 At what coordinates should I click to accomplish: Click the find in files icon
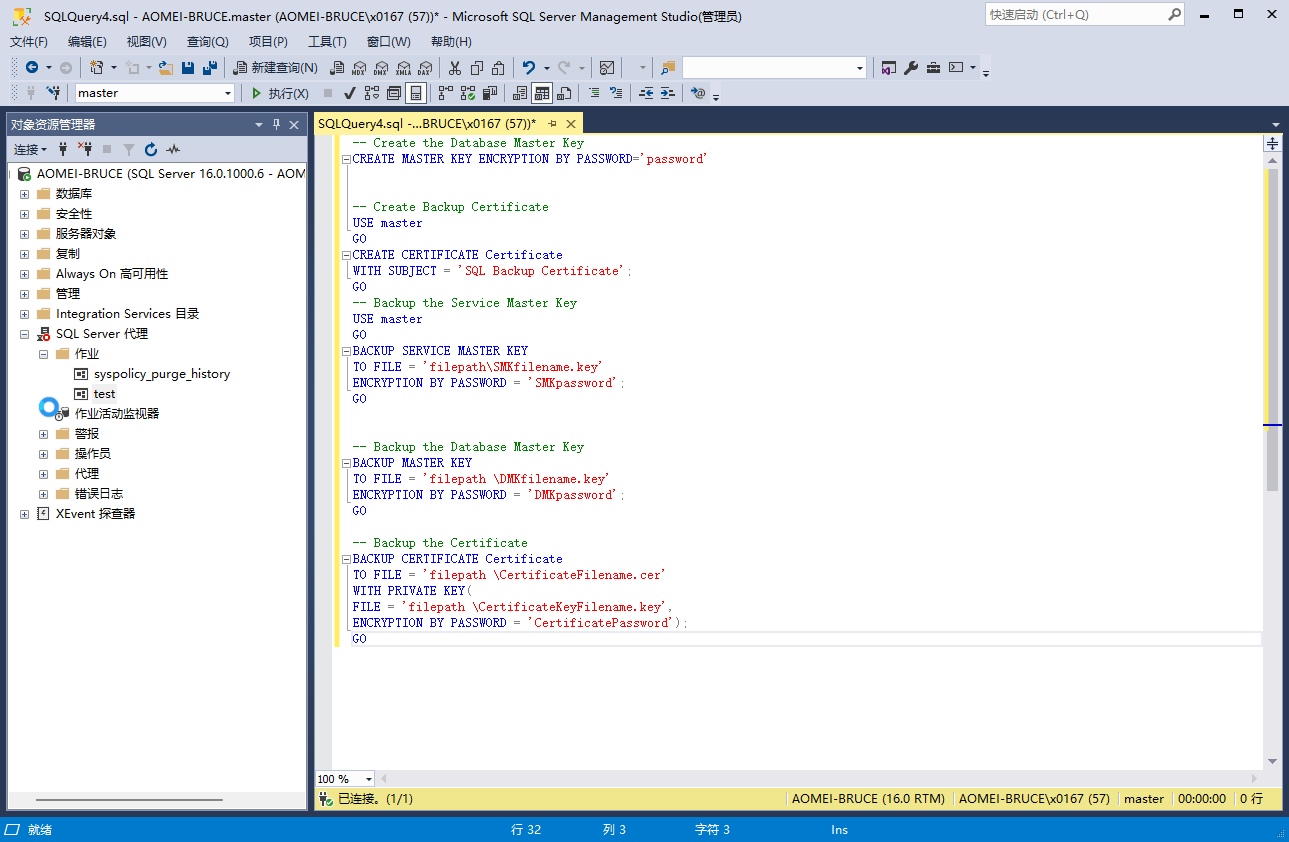coord(668,67)
